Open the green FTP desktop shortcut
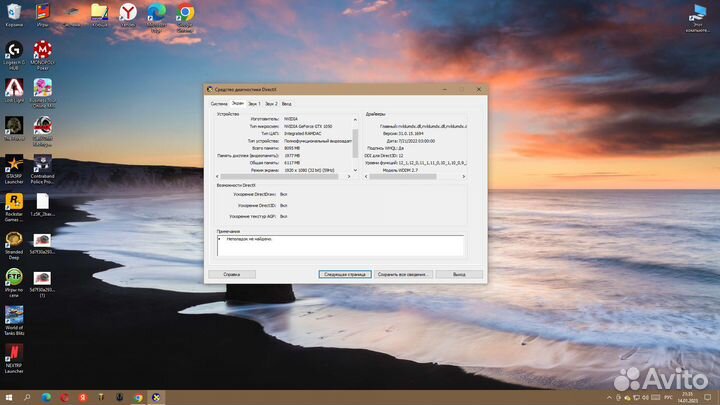Screen dimensions: 720x405 (x=14, y=283)
